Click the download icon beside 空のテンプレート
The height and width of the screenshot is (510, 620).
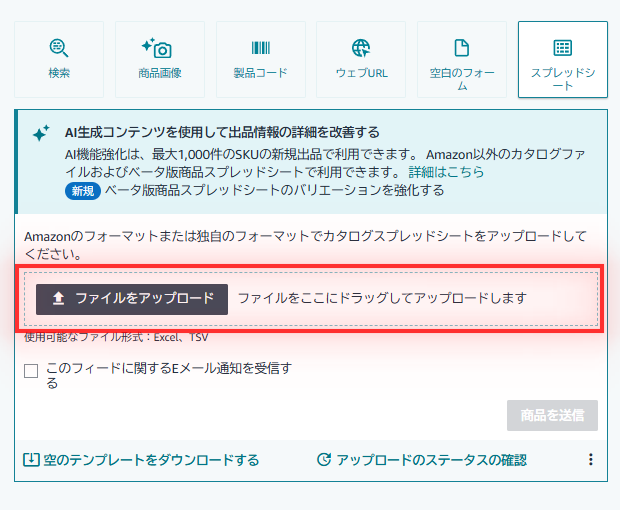[x=31, y=460]
